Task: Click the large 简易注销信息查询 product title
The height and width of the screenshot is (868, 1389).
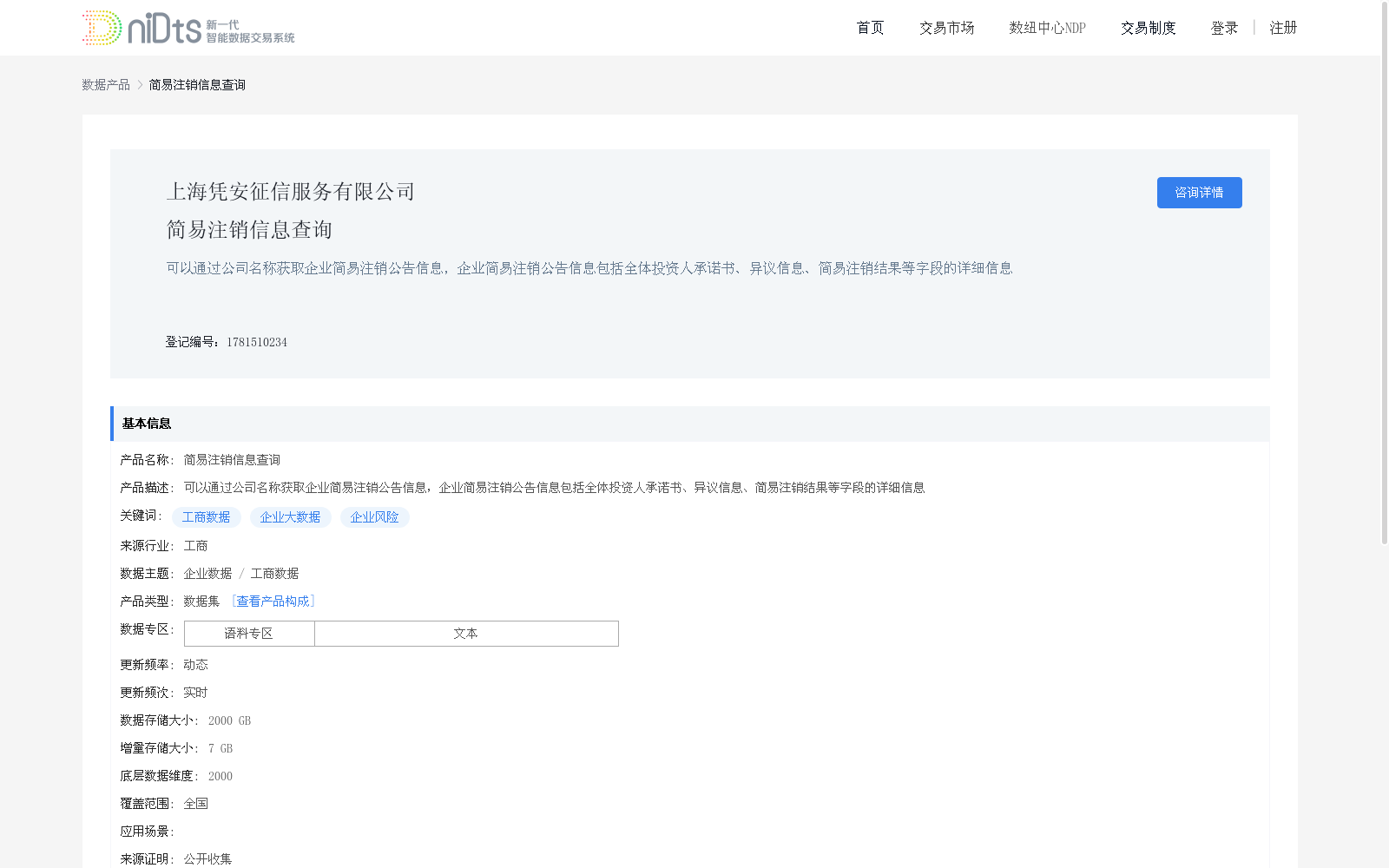Action: coord(249,230)
